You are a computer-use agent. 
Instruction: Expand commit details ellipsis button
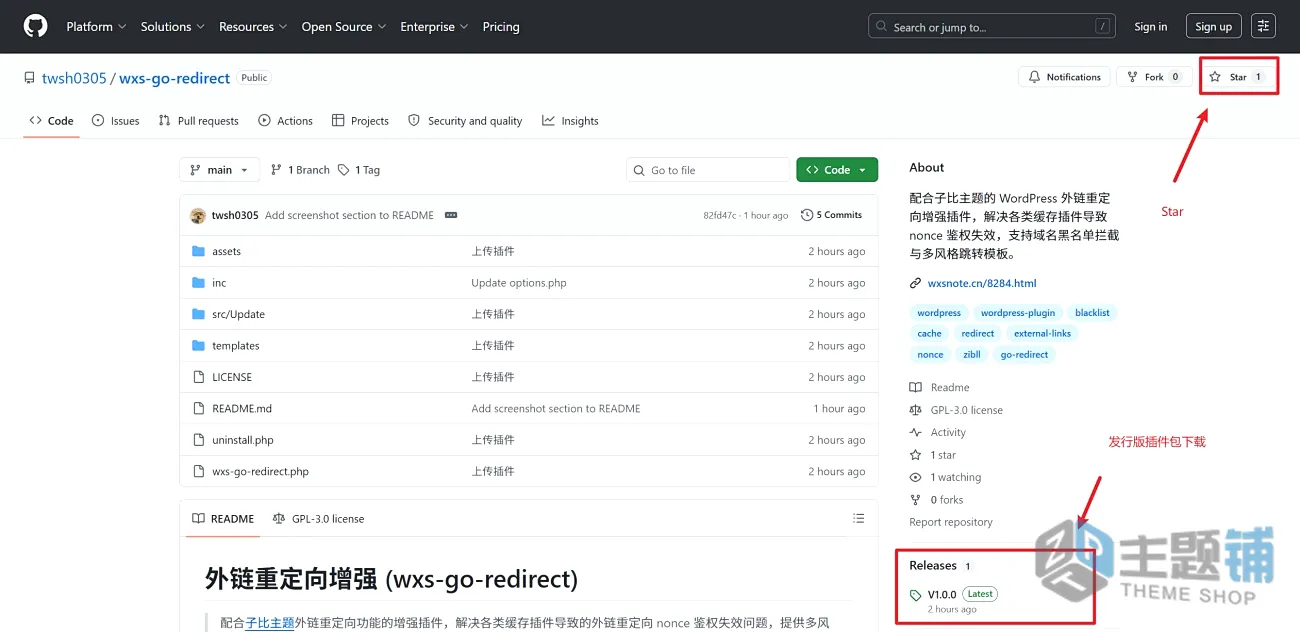(x=451, y=215)
